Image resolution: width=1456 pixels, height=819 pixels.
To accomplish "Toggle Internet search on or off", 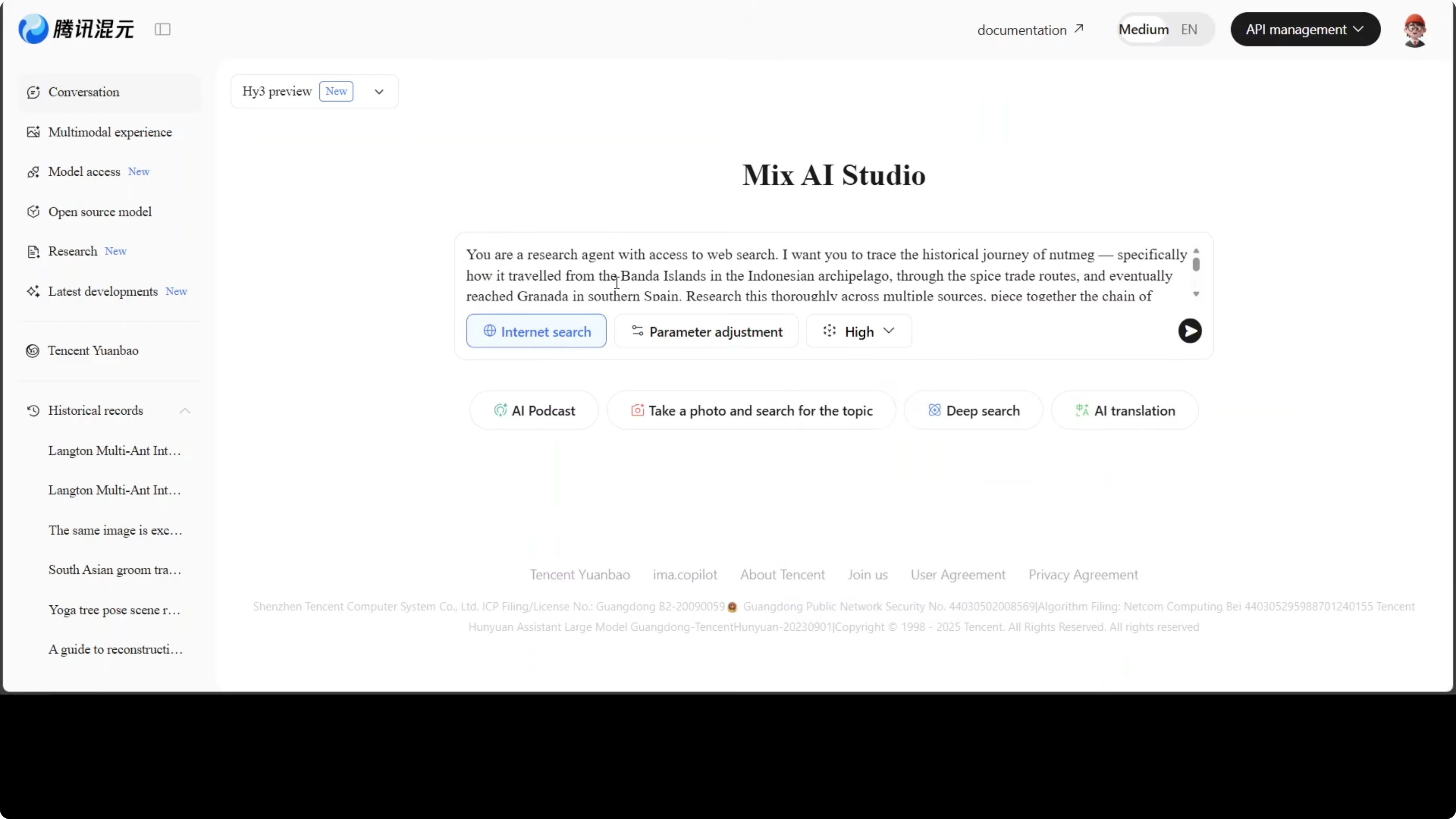I will [x=537, y=332].
